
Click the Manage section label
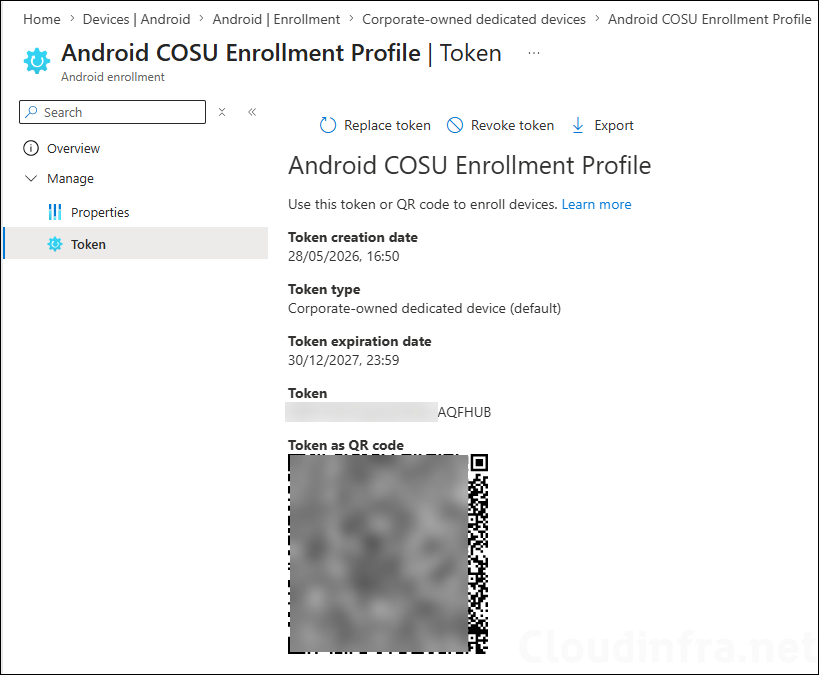click(71, 179)
